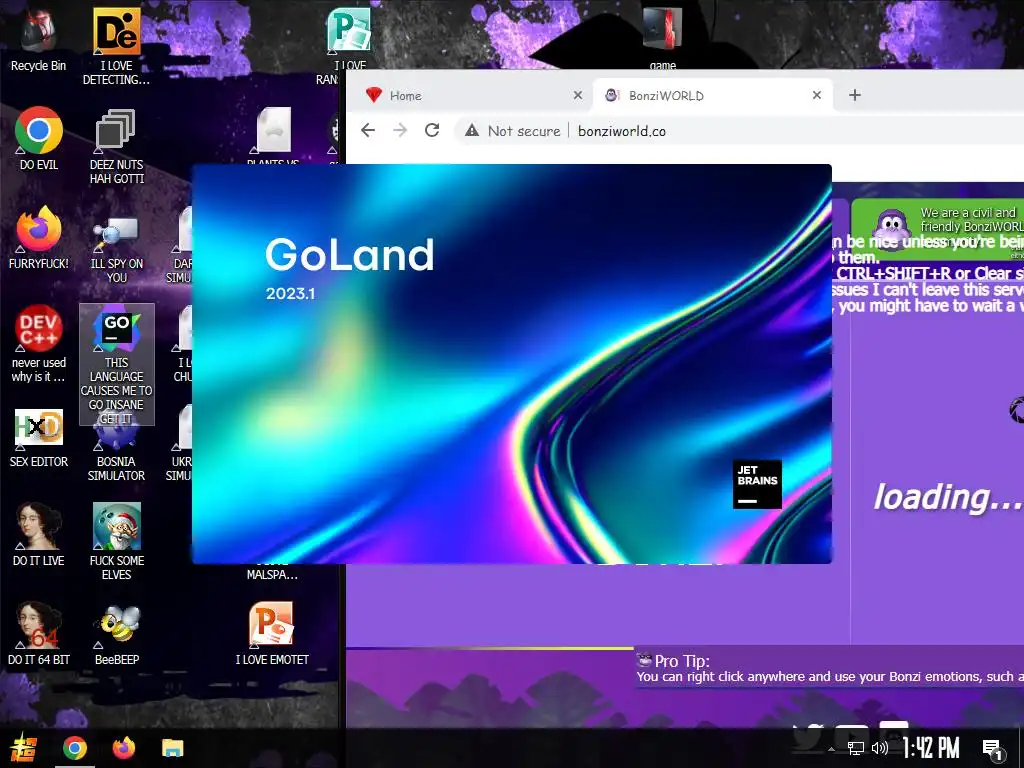The width and height of the screenshot is (1024, 768).
Task: Click the Not secure warning indicator
Action: click(512, 131)
